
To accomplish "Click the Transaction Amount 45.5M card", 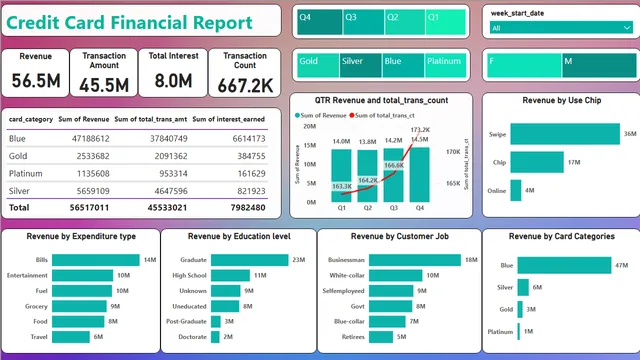I will click(x=104, y=73).
